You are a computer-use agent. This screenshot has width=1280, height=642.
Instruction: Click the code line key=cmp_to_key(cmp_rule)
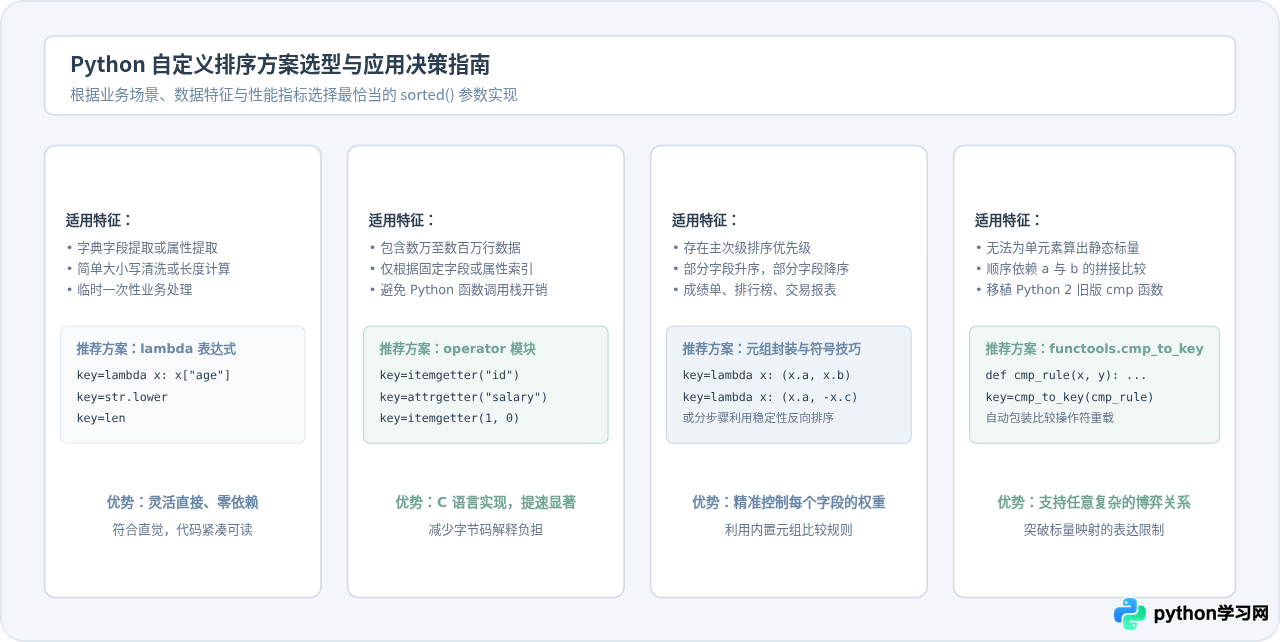pos(1070,396)
